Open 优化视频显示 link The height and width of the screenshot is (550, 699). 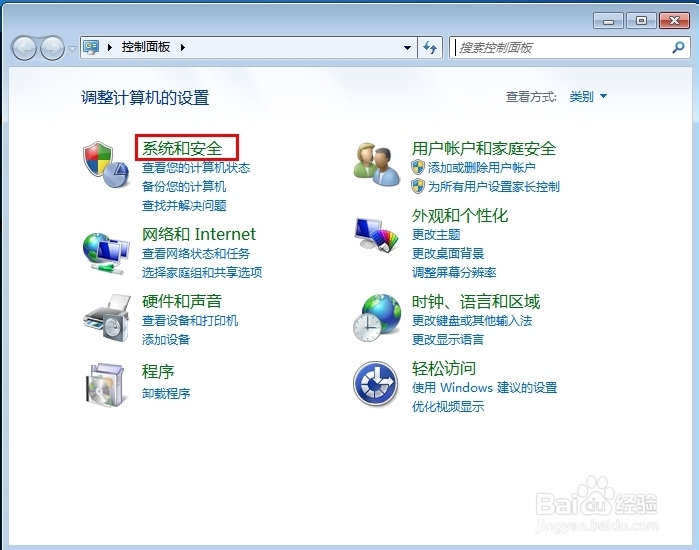point(448,406)
